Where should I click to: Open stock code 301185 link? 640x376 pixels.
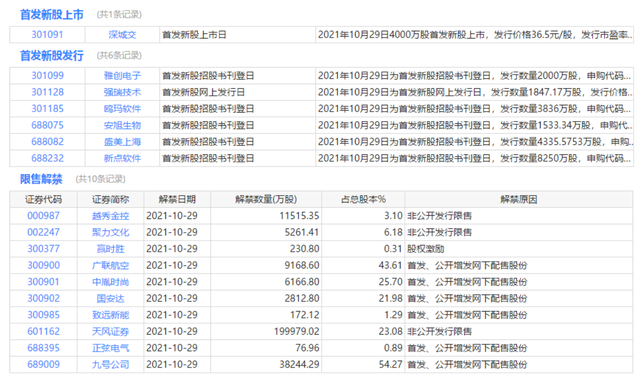(47, 109)
